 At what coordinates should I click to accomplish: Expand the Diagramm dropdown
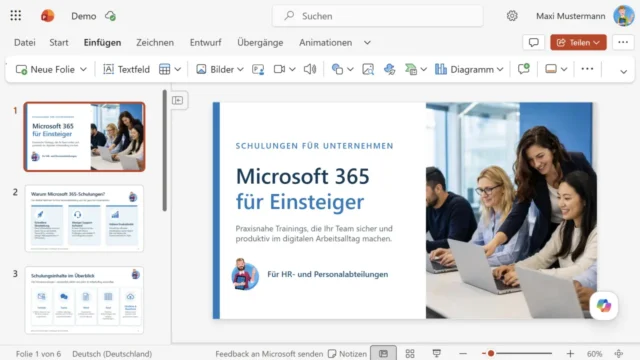tap(500, 69)
